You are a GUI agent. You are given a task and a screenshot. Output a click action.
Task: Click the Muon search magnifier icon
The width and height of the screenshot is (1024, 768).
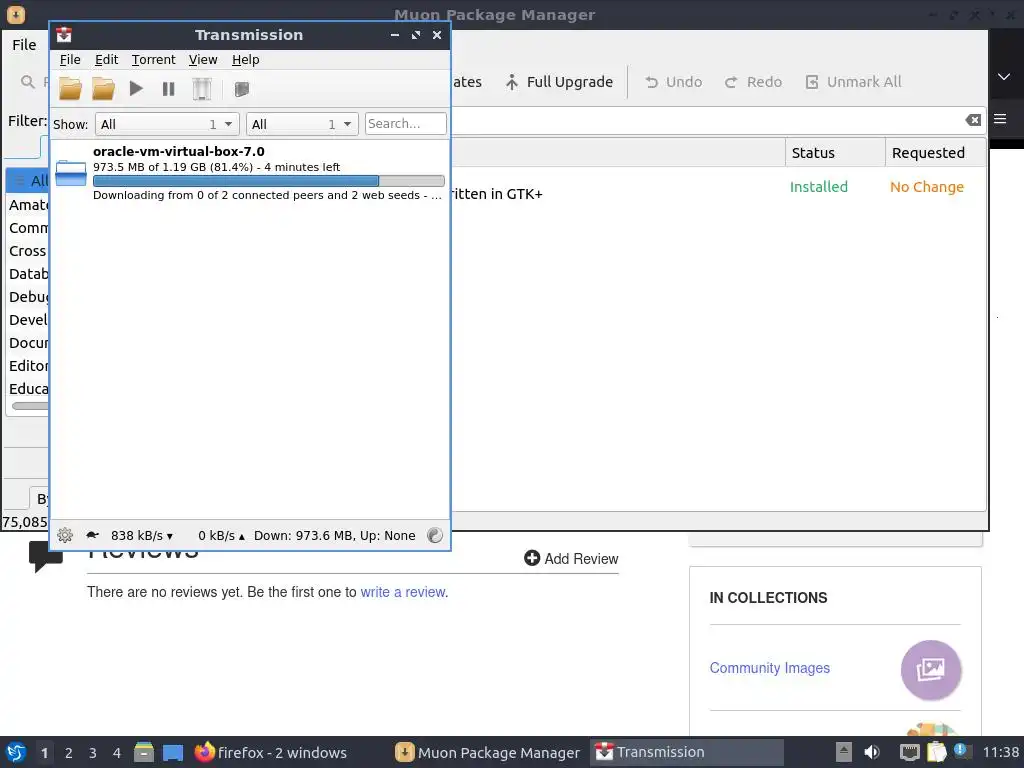pyautogui.click(x=27, y=82)
